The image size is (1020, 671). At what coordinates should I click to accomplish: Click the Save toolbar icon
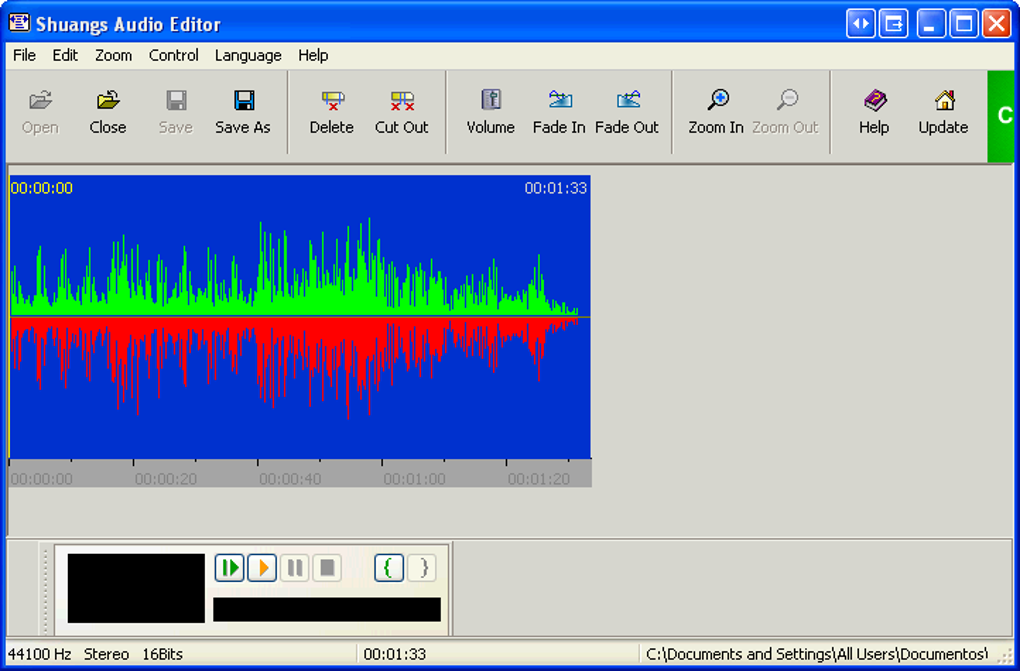coord(176,112)
